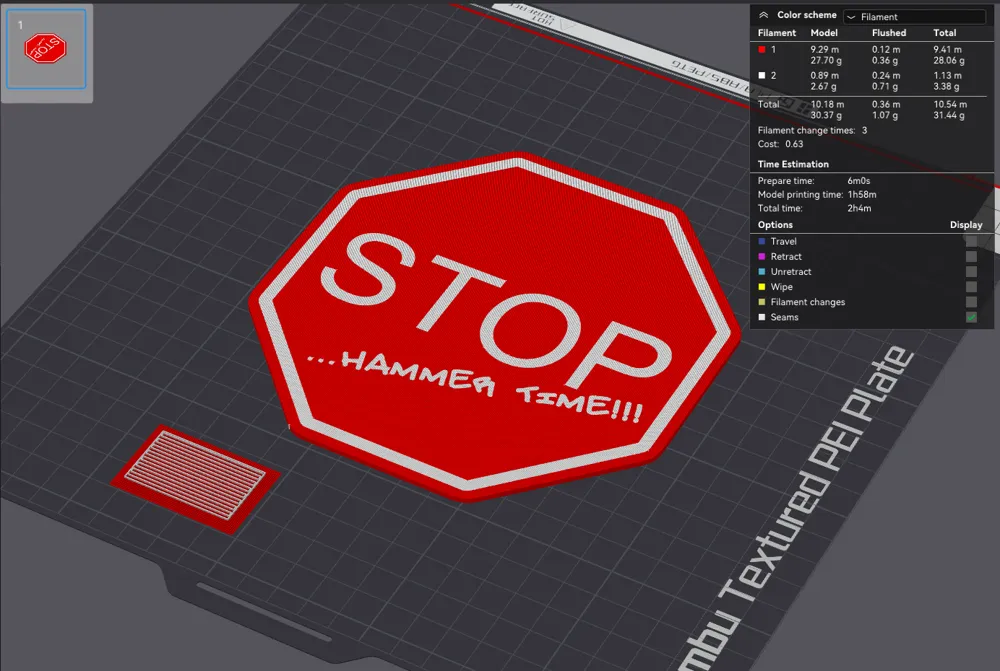Enable the Unretract display checkbox
The image size is (1000, 671).
pyautogui.click(x=973, y=271)
